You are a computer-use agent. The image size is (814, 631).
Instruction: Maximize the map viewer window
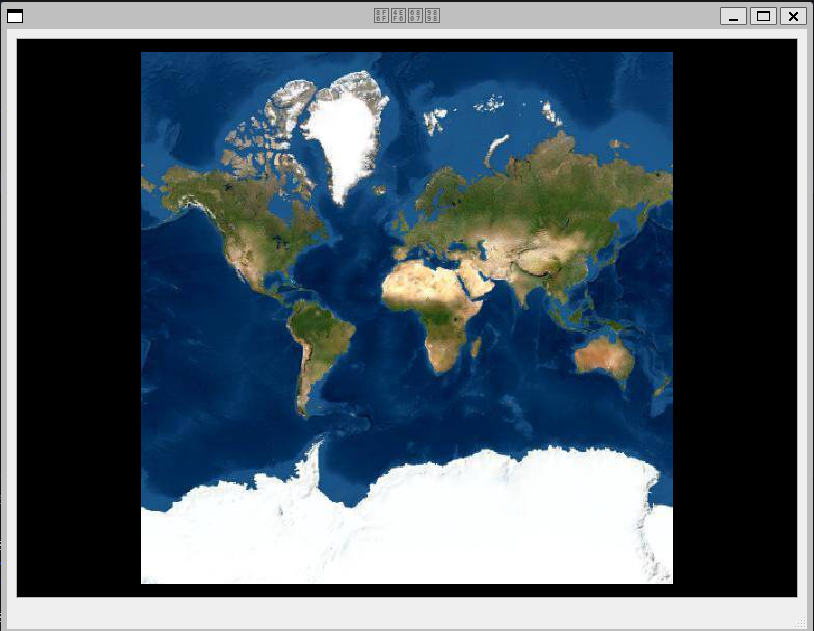(x=763, y=16)
